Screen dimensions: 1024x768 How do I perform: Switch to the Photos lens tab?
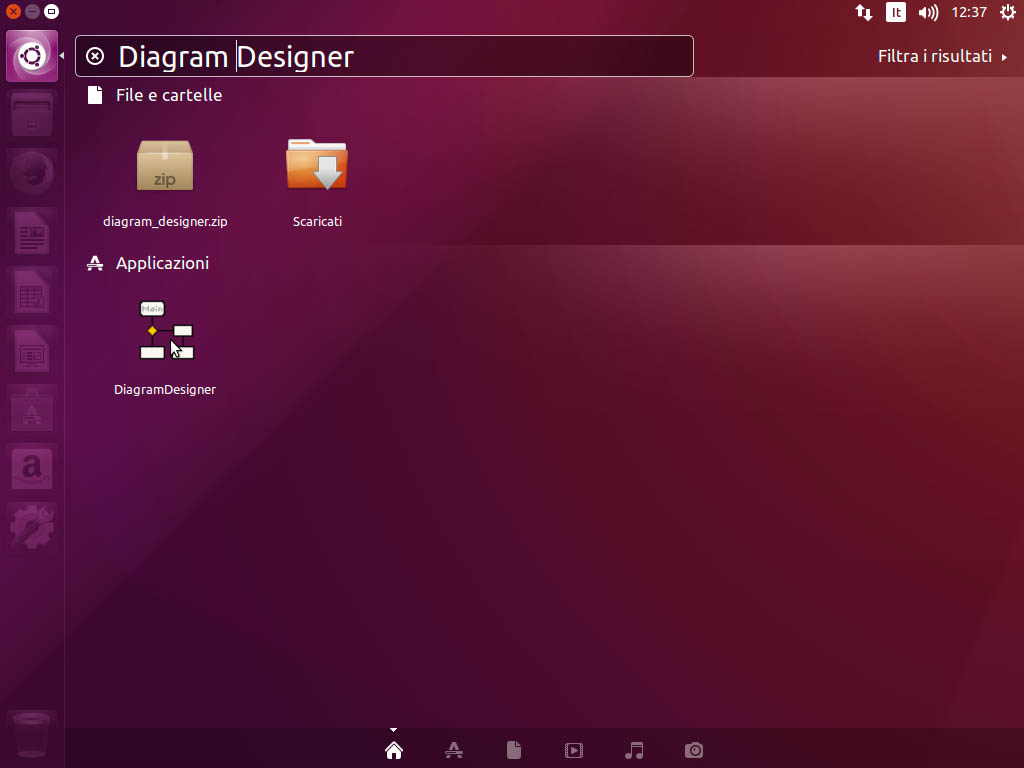pyautogui.click(x=694, y=750)
